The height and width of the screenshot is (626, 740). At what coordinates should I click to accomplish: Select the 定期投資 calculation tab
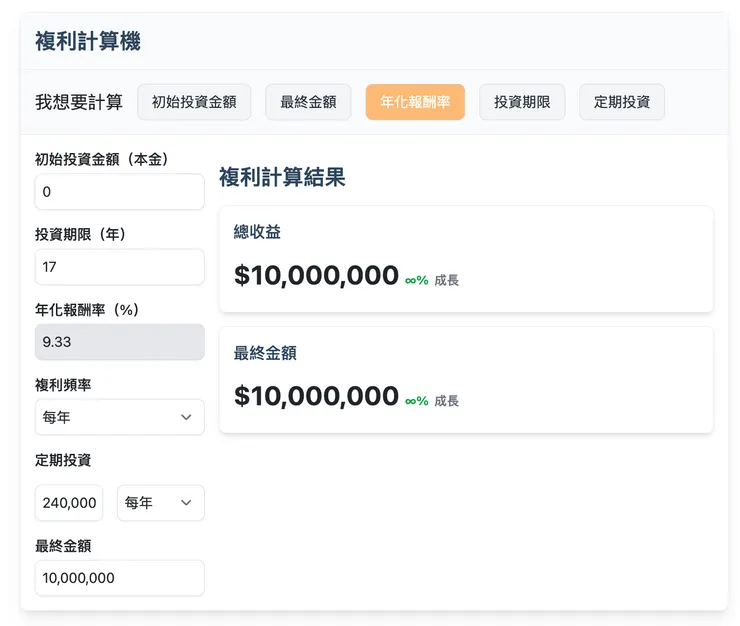[622, 102]
